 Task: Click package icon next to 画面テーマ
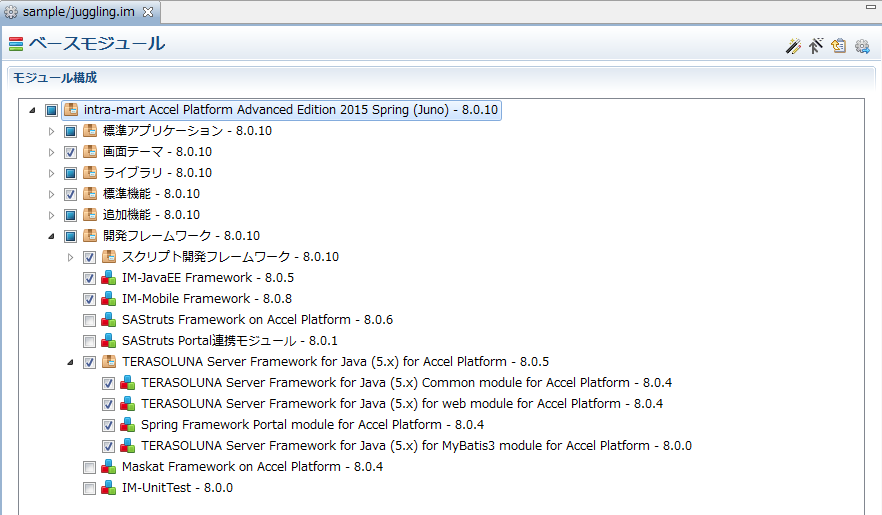click(90, 152)
